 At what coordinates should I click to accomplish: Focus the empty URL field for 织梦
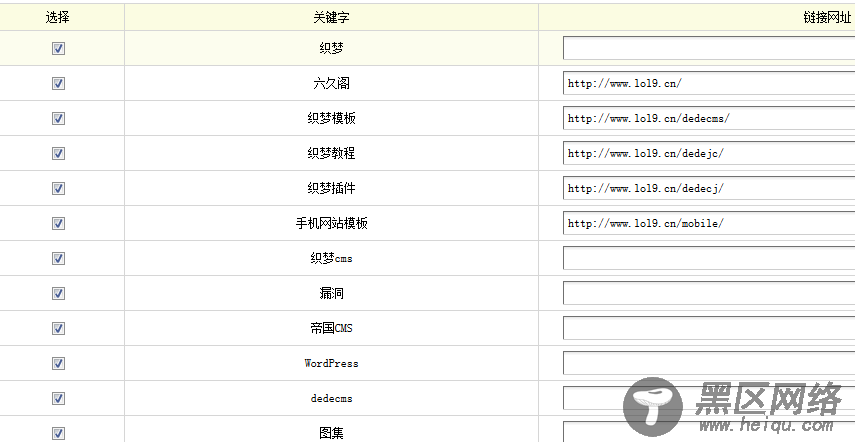[709, 49]
